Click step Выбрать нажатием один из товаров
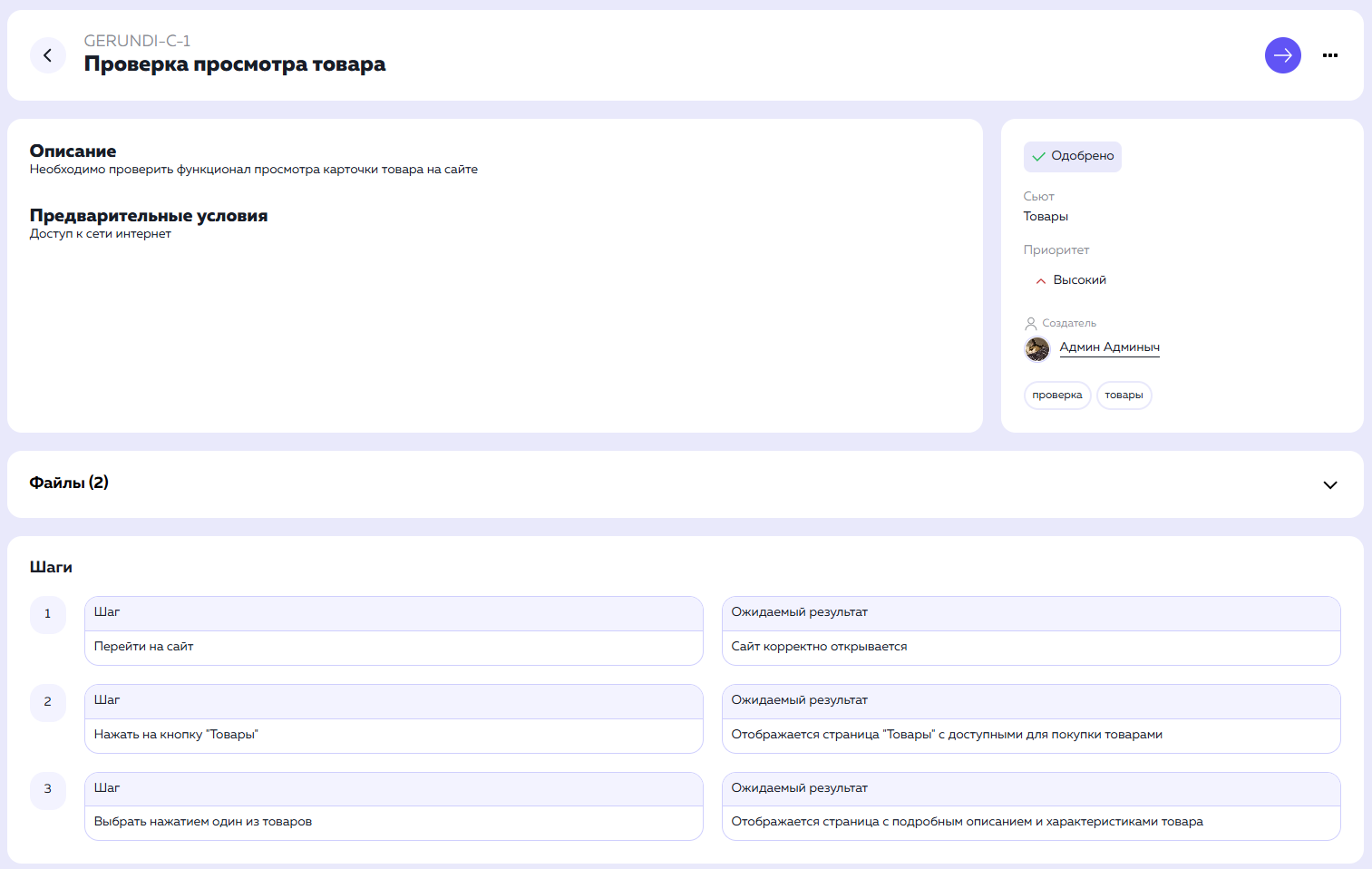Viewport: 1372px width, 869px height. [203, 822]
